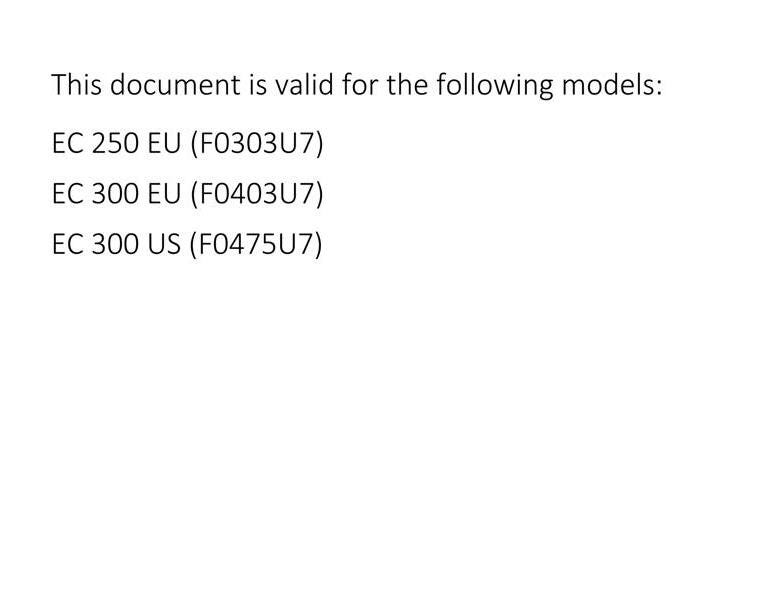Click the word "models:" in the heading
Screen dimensions: 764x589
point(612,84)
